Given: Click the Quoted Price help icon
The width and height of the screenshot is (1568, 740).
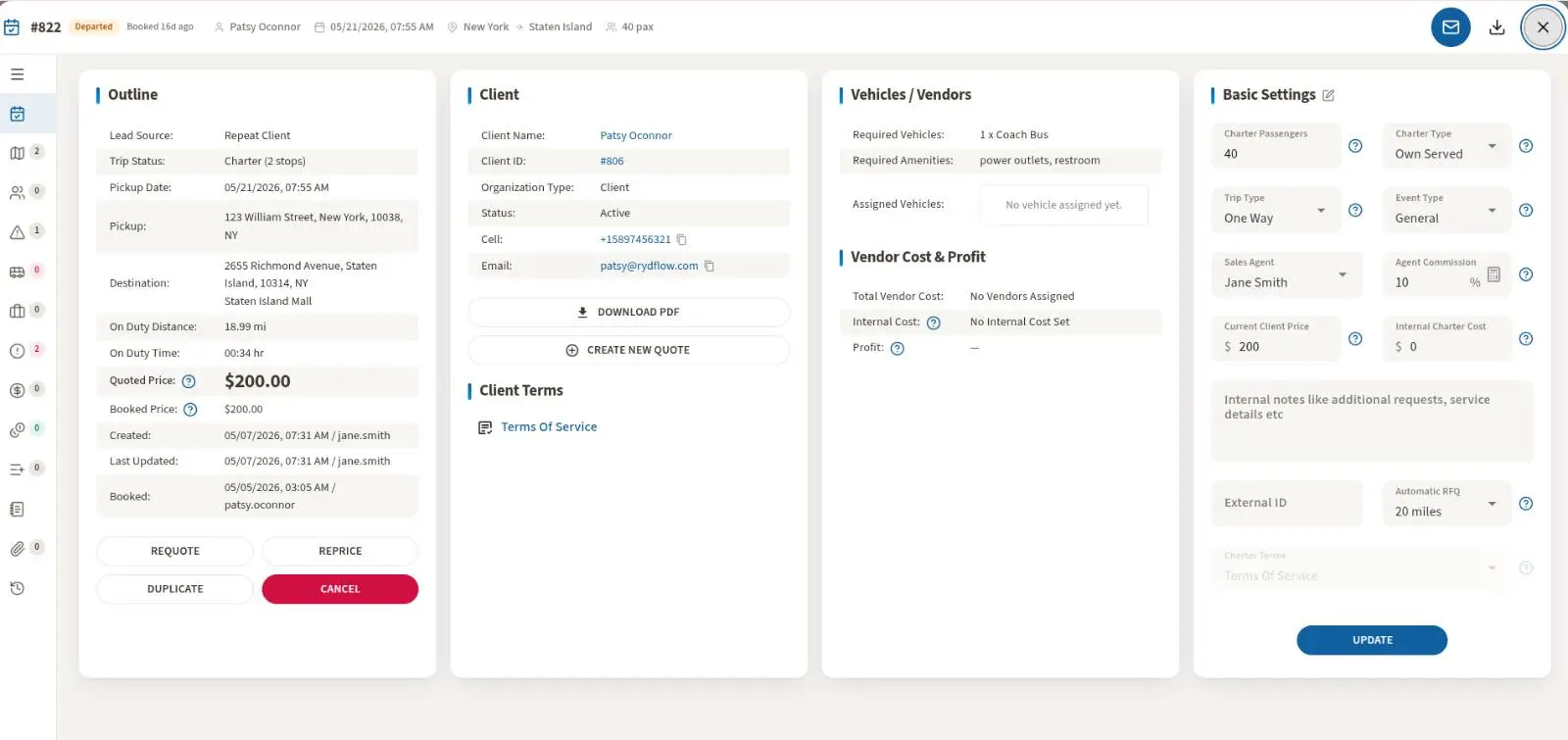Looking at the screenshot, I should point(189,381).
